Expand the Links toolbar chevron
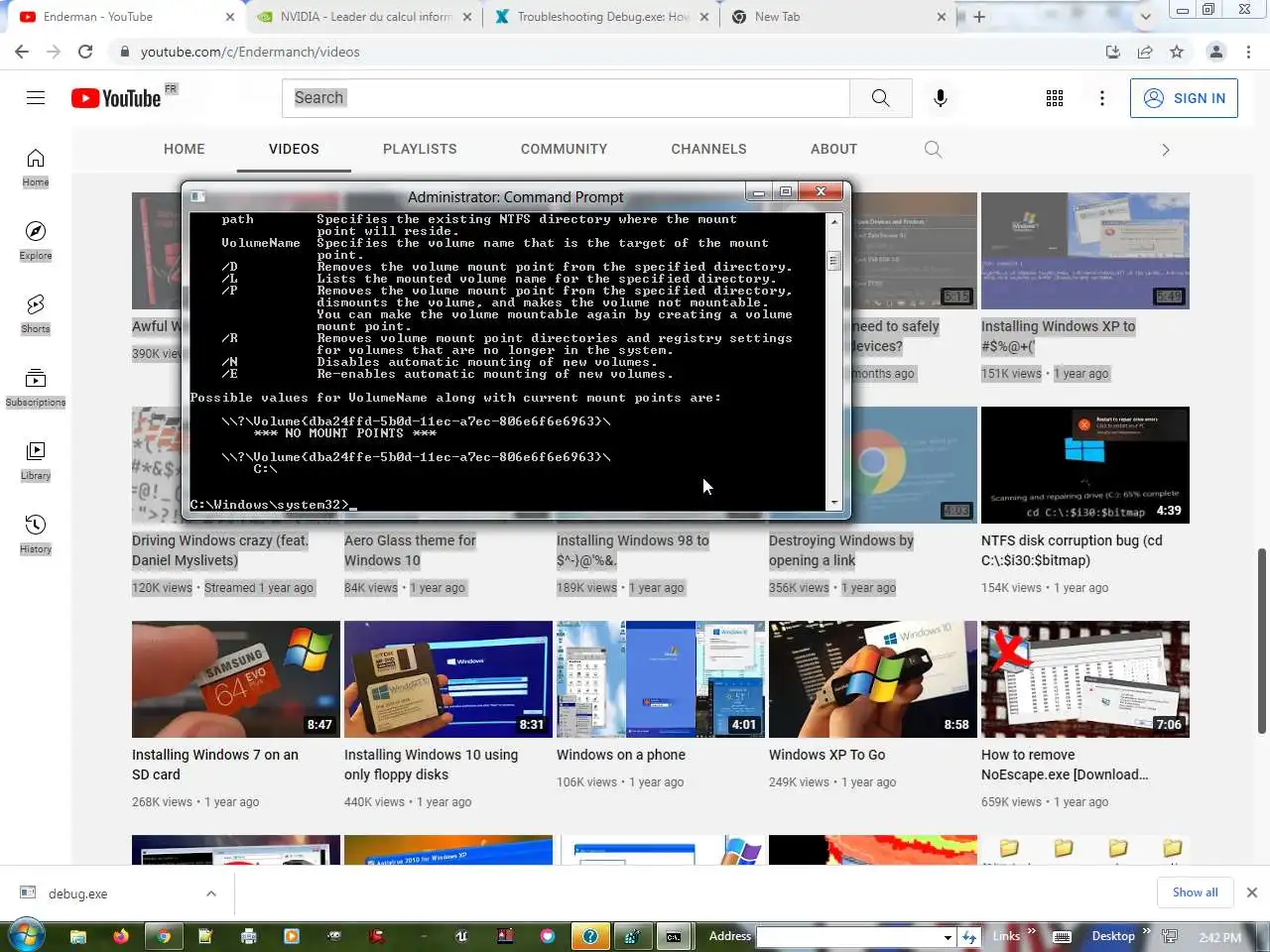The image size is (1270, 952). point(1032,932)
